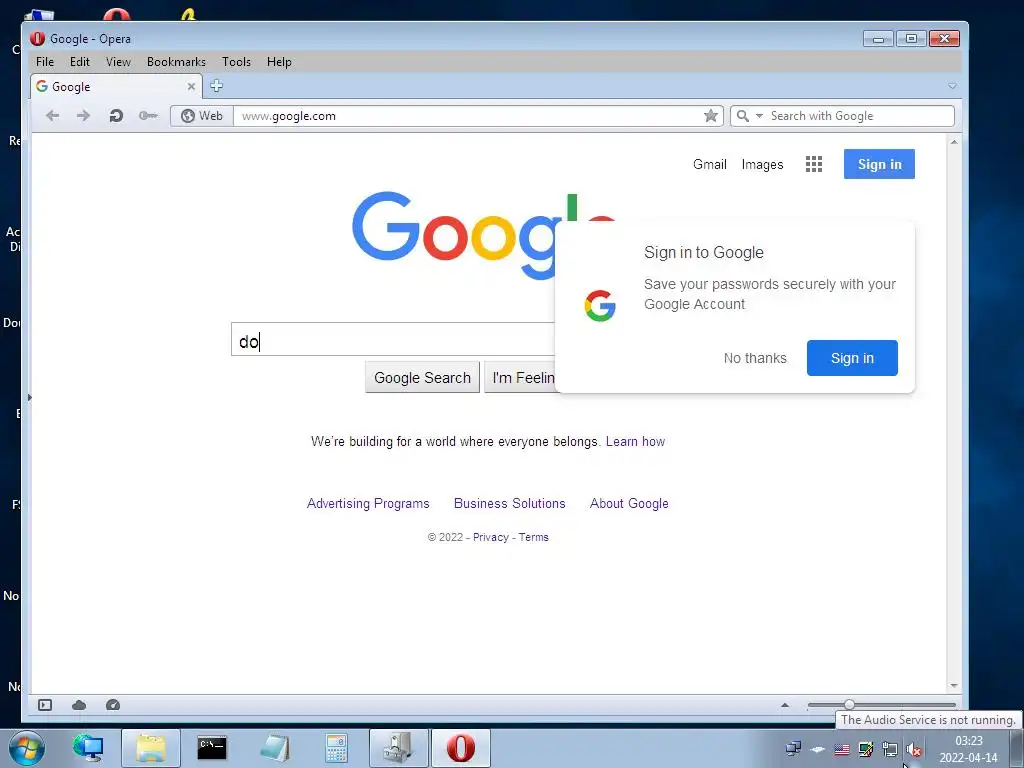Viewport: 1024px width, 768px height.
Task: Open the About Google link
Action: [629, 504]
